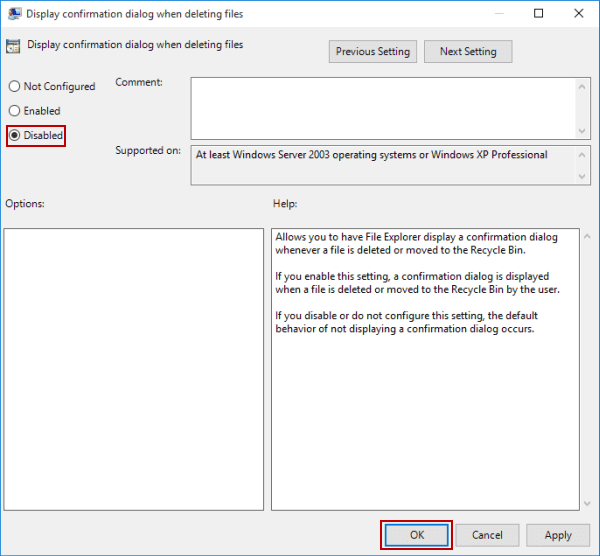Select the Not Configured radio button
The image size is (600, 556).
[x=52, y=86]
